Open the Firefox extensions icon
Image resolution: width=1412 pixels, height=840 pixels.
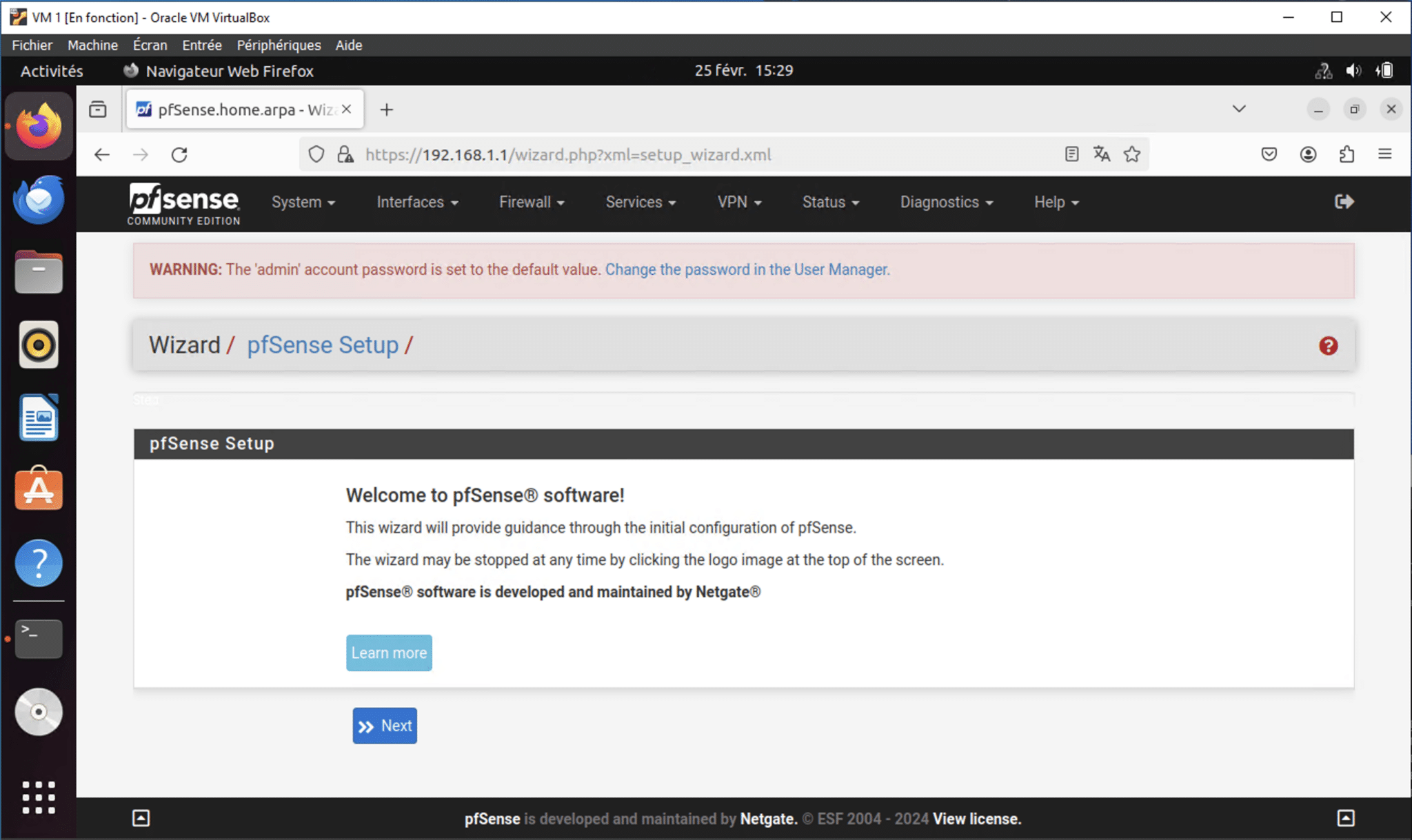click(x=1347, y=154)
